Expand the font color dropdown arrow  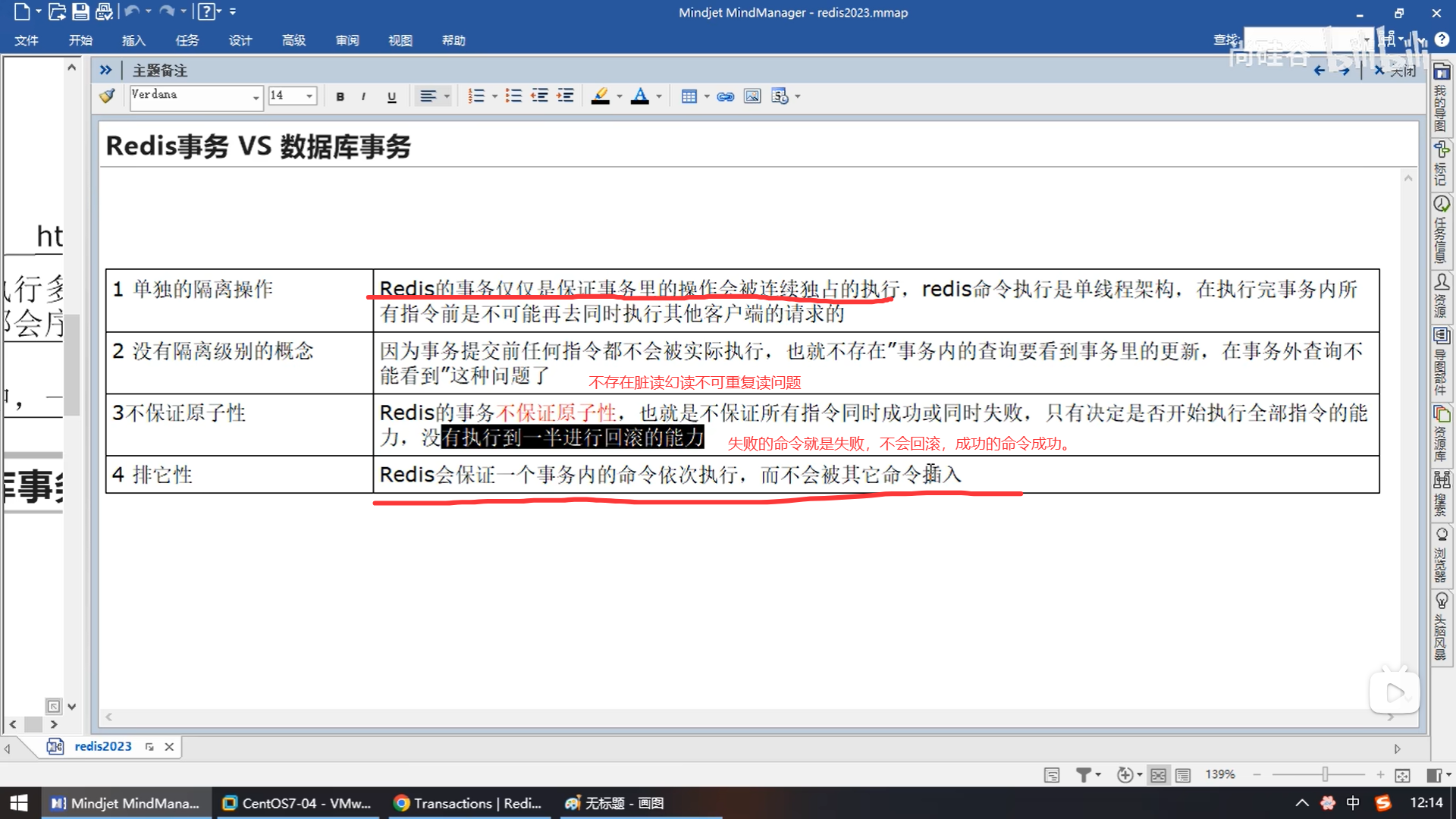point(659,96)
